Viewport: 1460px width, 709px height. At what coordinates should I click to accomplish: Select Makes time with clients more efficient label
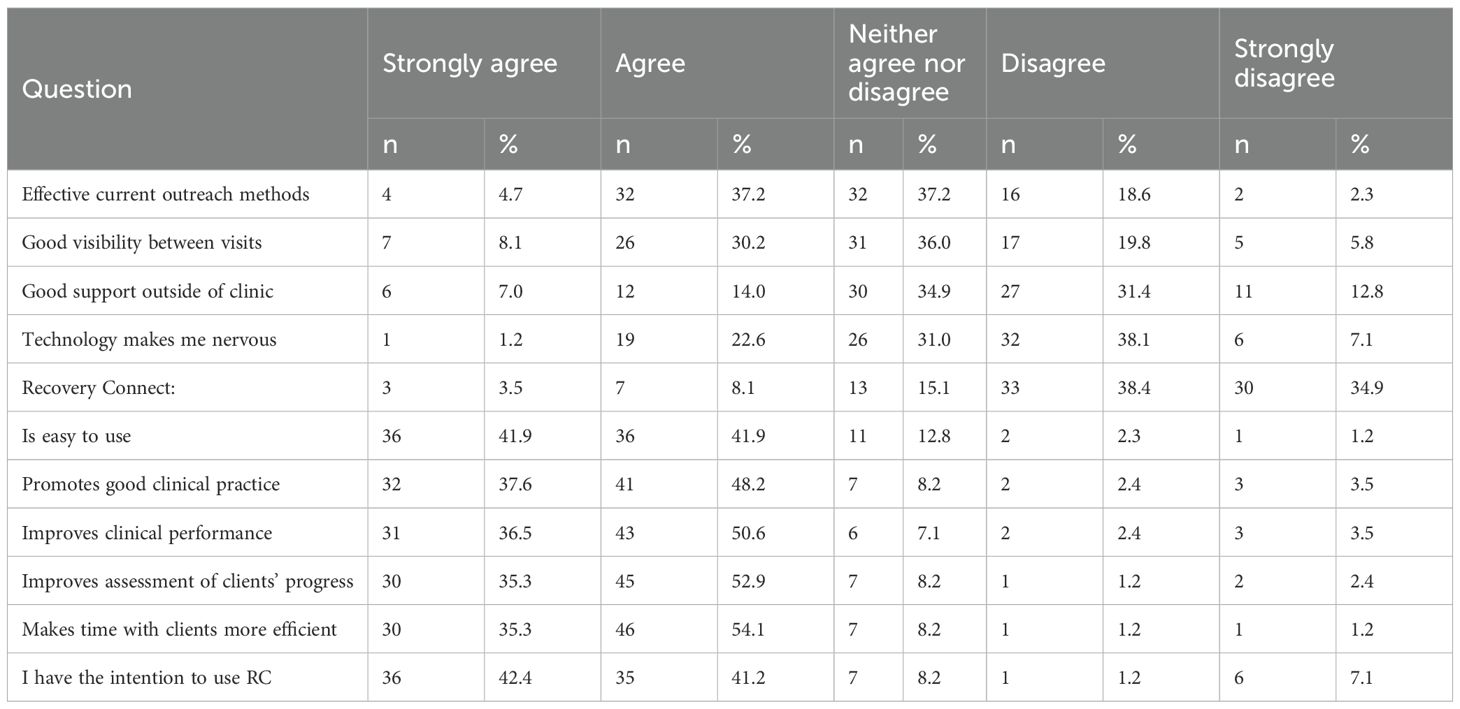click(179, 630)
